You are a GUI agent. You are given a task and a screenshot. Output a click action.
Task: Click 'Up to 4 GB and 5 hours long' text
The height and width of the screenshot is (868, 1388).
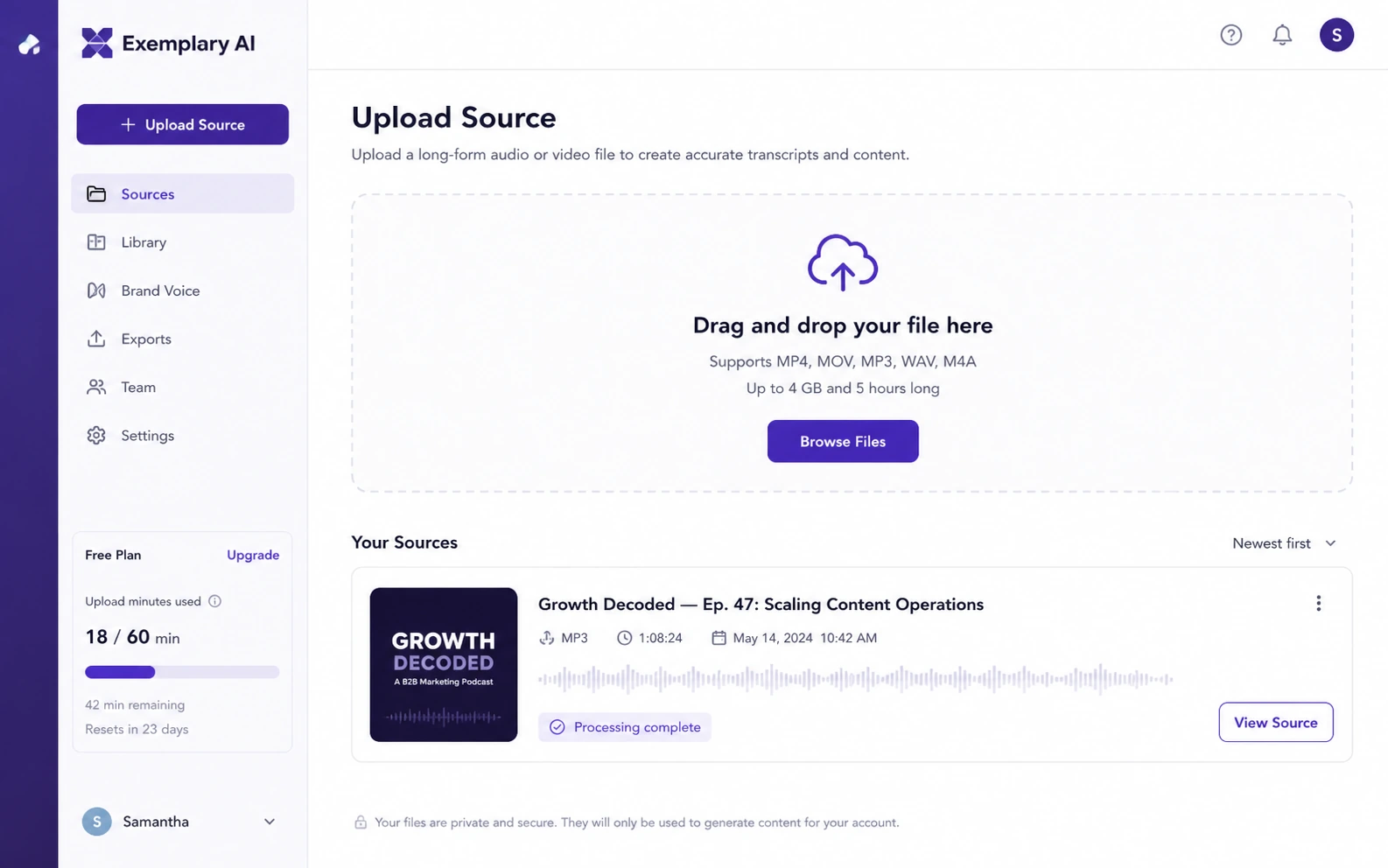tap(843, 388)
